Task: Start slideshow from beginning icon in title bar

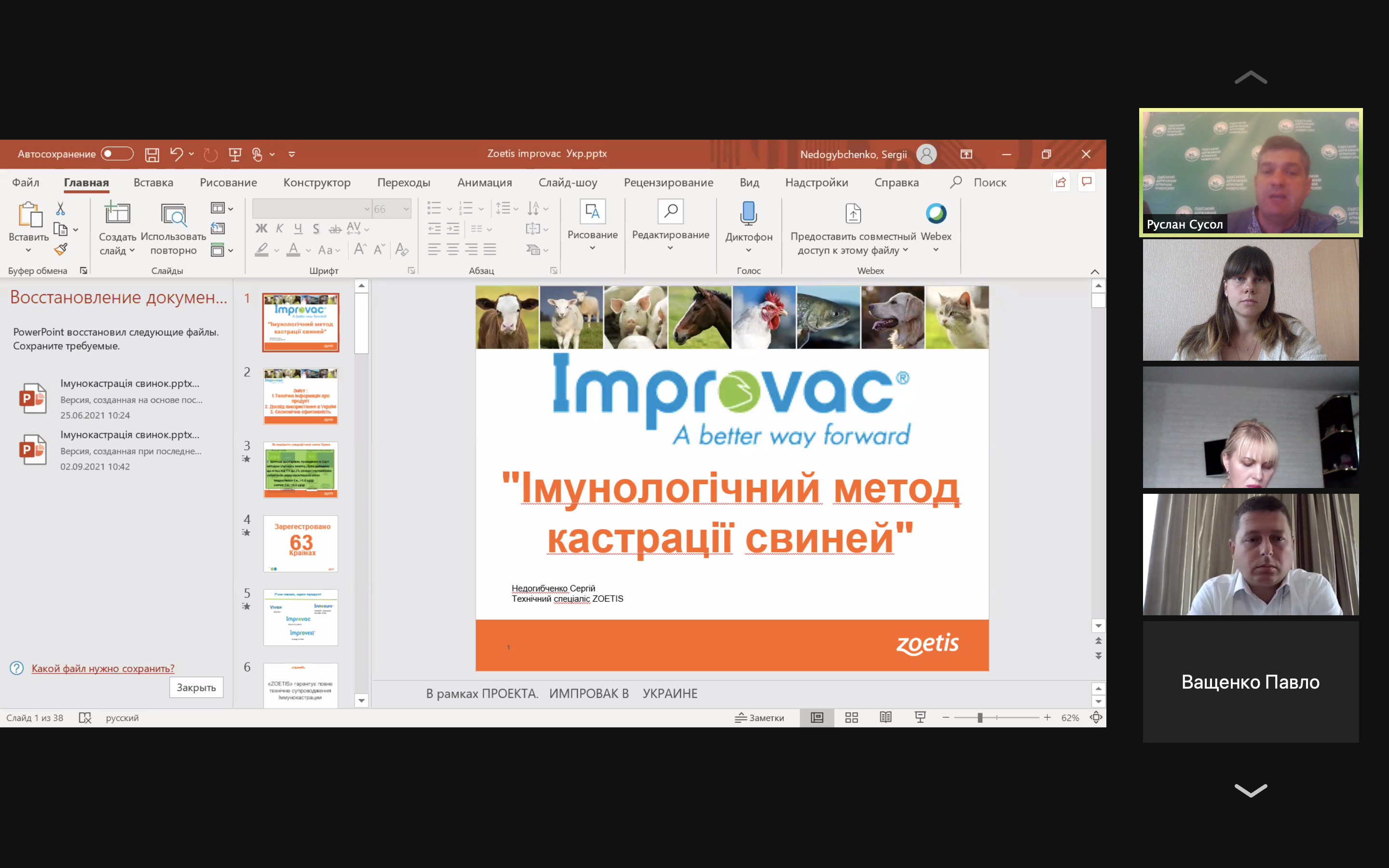Action: [x=235, y=154]
